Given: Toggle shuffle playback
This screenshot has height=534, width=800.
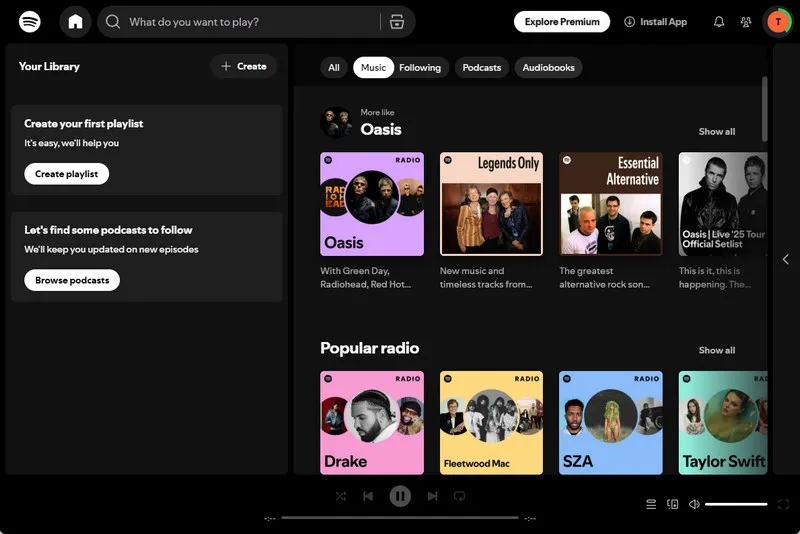Looking at the screenshot, I should point(341,496).
